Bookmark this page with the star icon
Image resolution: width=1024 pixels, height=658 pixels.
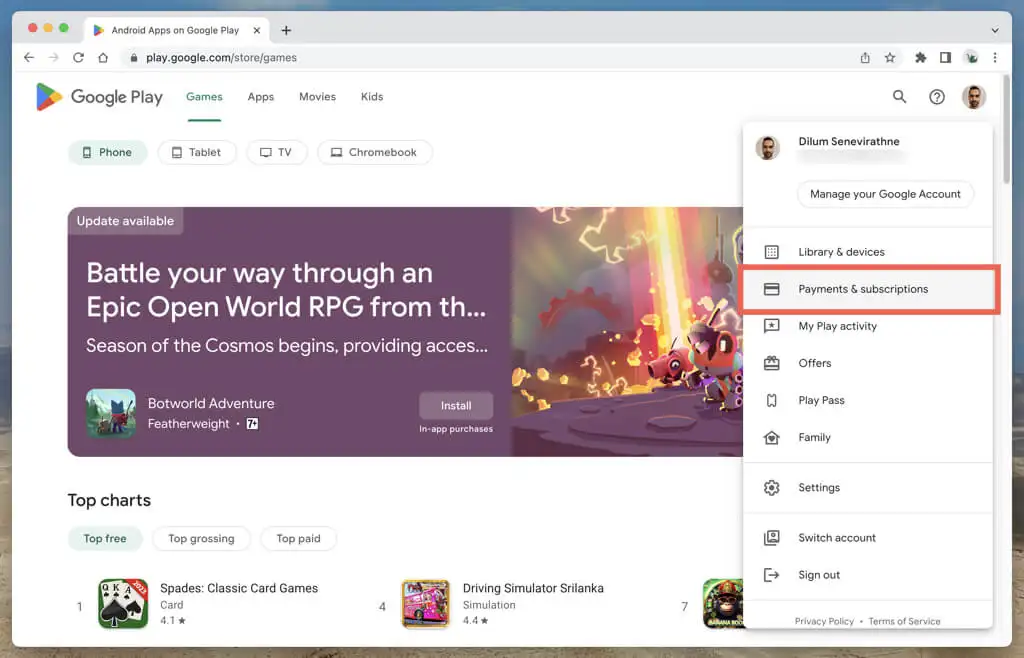click(890, 58)
